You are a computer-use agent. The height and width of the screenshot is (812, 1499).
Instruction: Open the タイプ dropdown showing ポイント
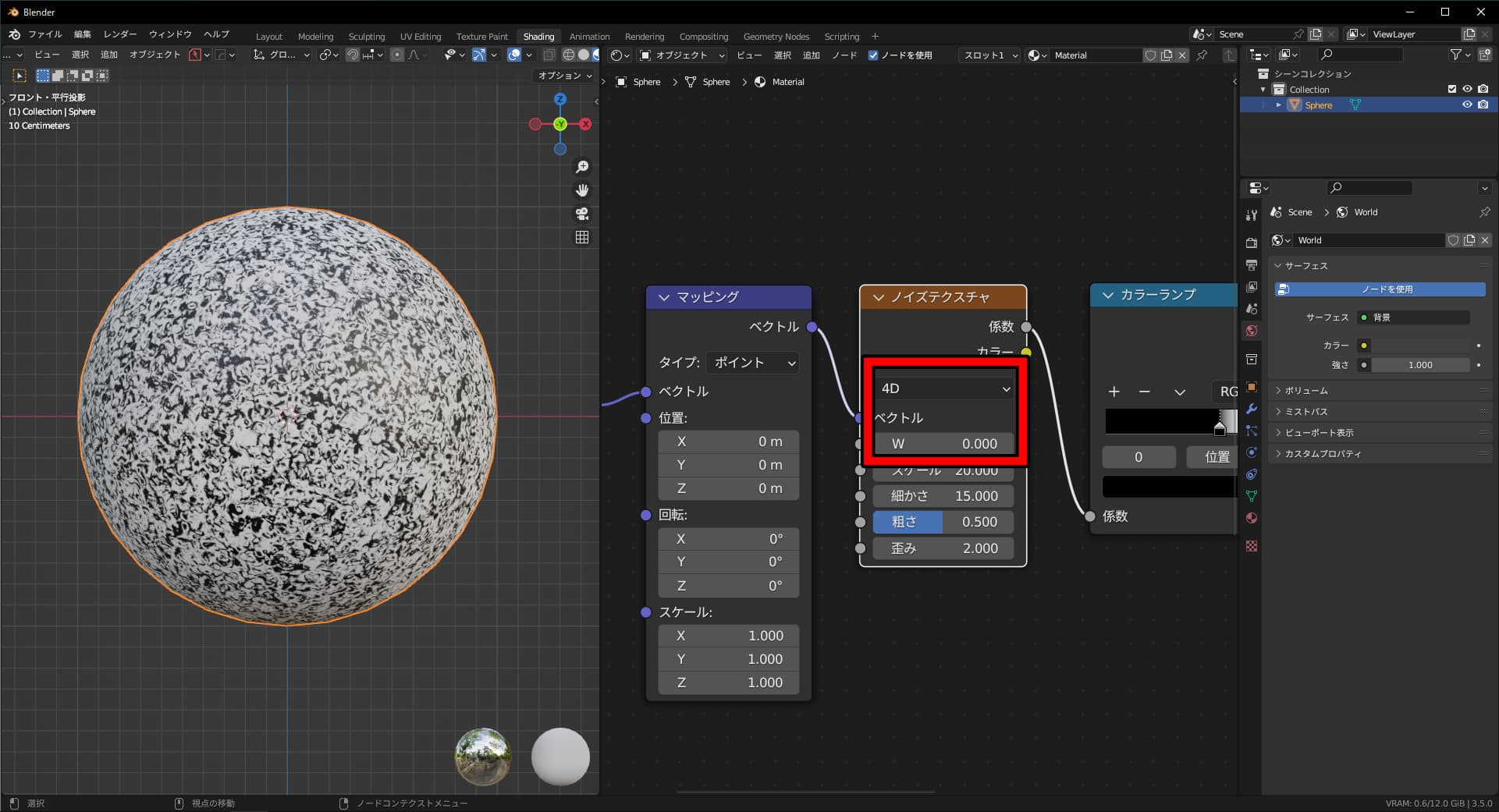coord(751,362)
